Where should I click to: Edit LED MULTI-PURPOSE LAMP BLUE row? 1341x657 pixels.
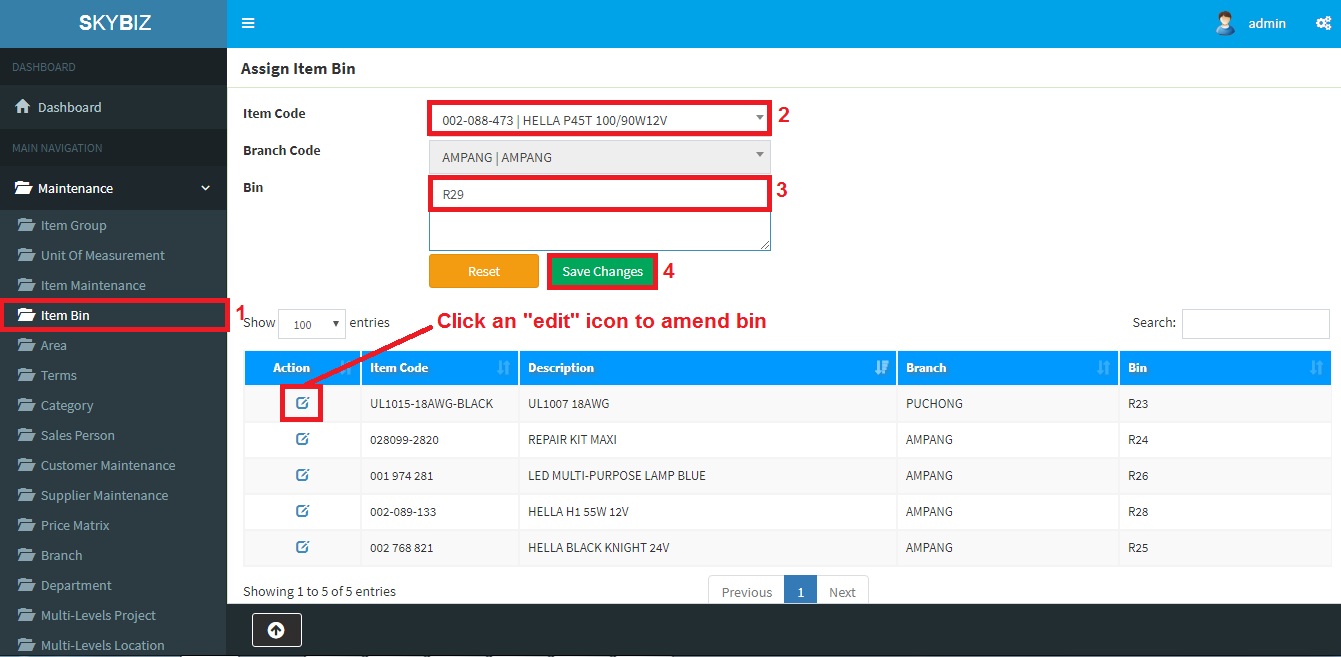tap(302, 475)
